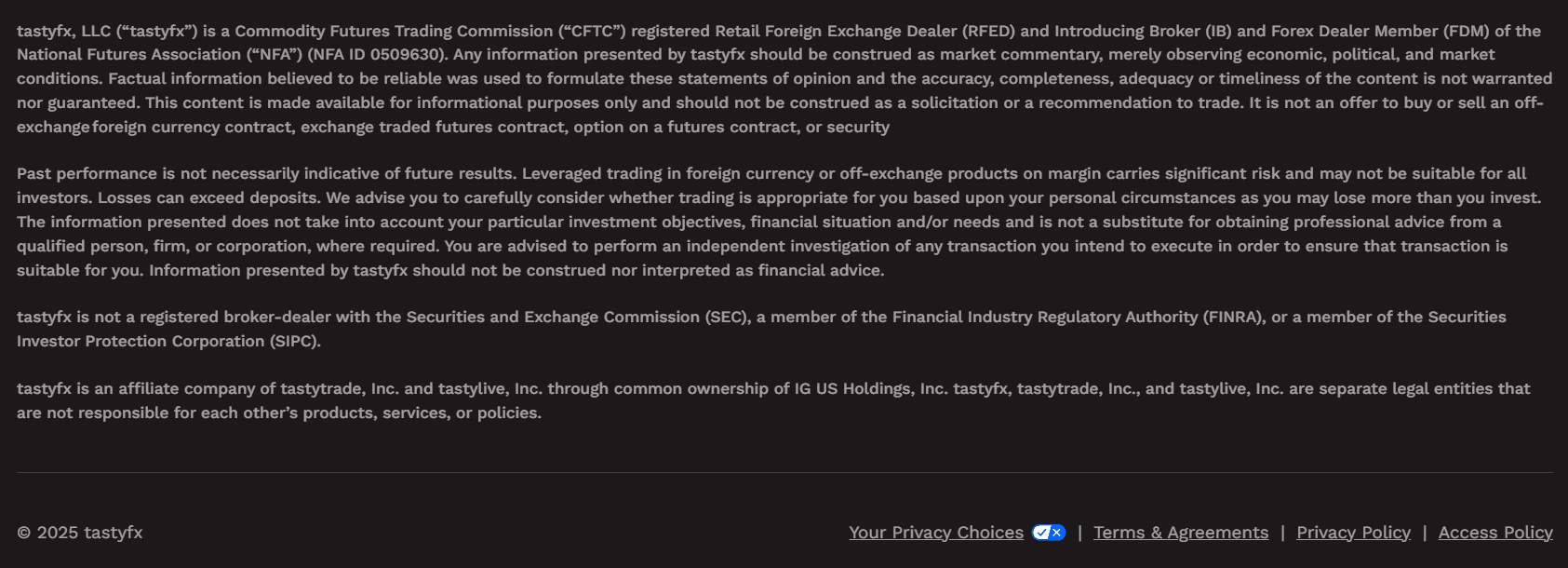Open the Privacy Policy link
Viewport: 1568px width, 568px height.
tap(1354, 533)
